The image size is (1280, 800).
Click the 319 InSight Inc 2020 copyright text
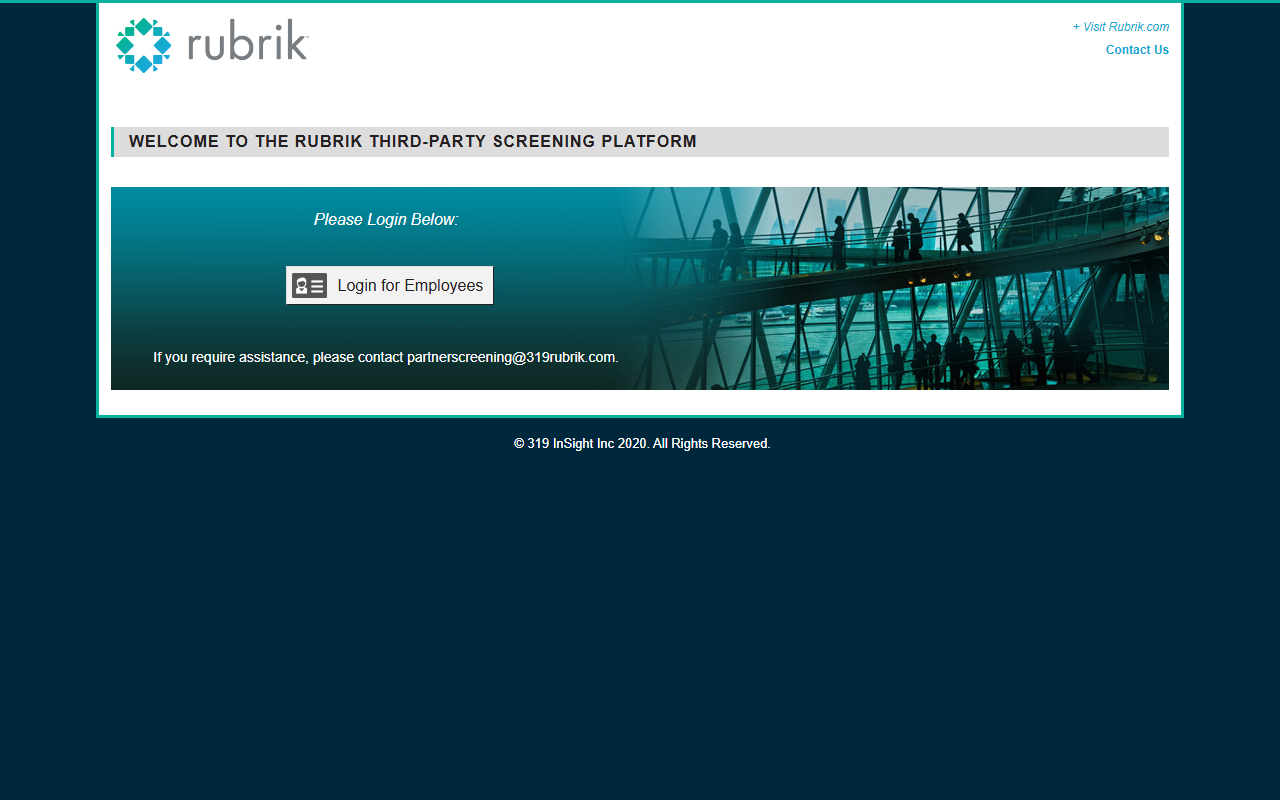click(x=642, y=443)
